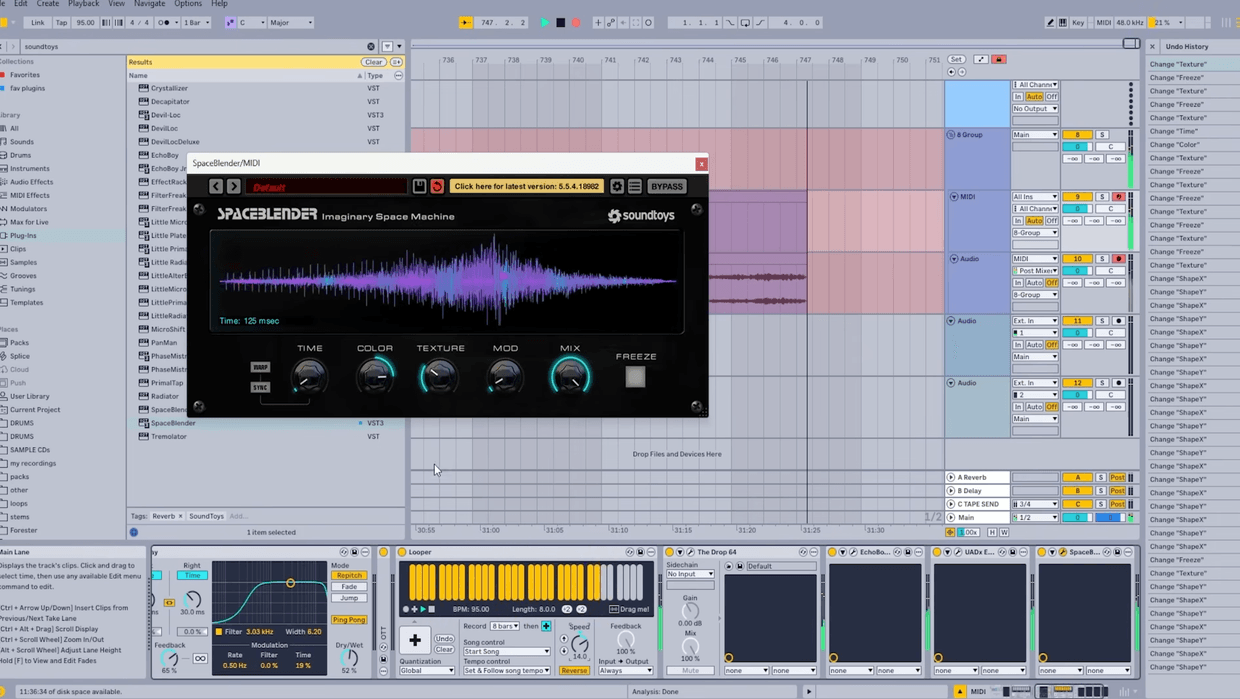Solo track 8 Group with S button

pos(1103,134)
